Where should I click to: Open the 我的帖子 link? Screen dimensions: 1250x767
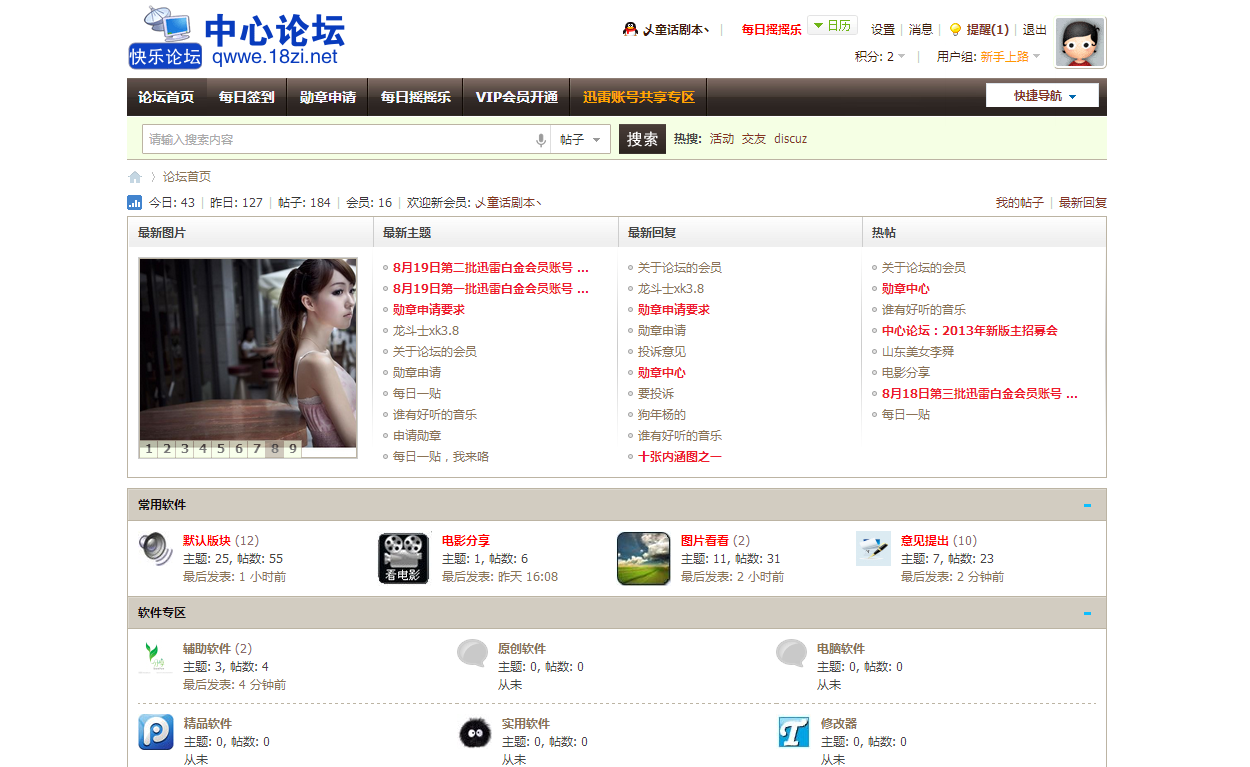click(1019, 203)
